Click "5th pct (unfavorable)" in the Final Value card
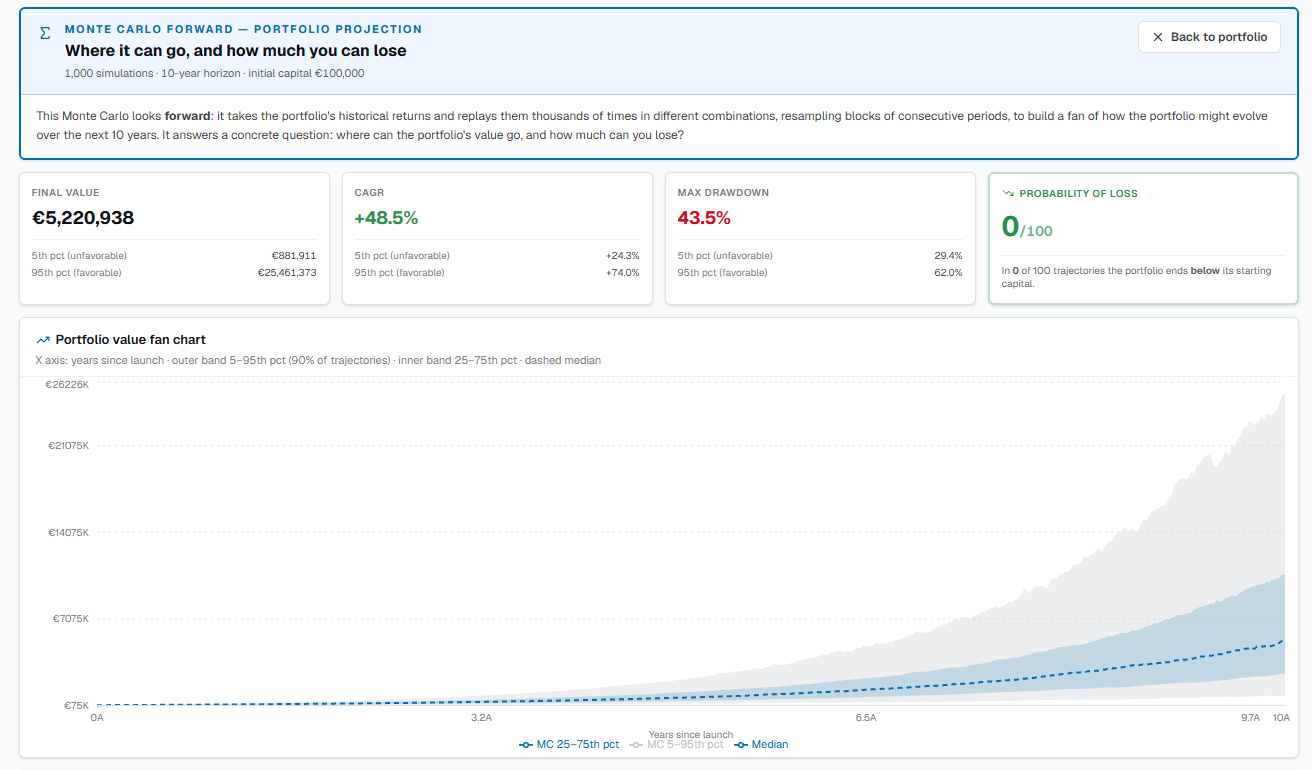The image size is (1312, 770). [x=79, y=256]
